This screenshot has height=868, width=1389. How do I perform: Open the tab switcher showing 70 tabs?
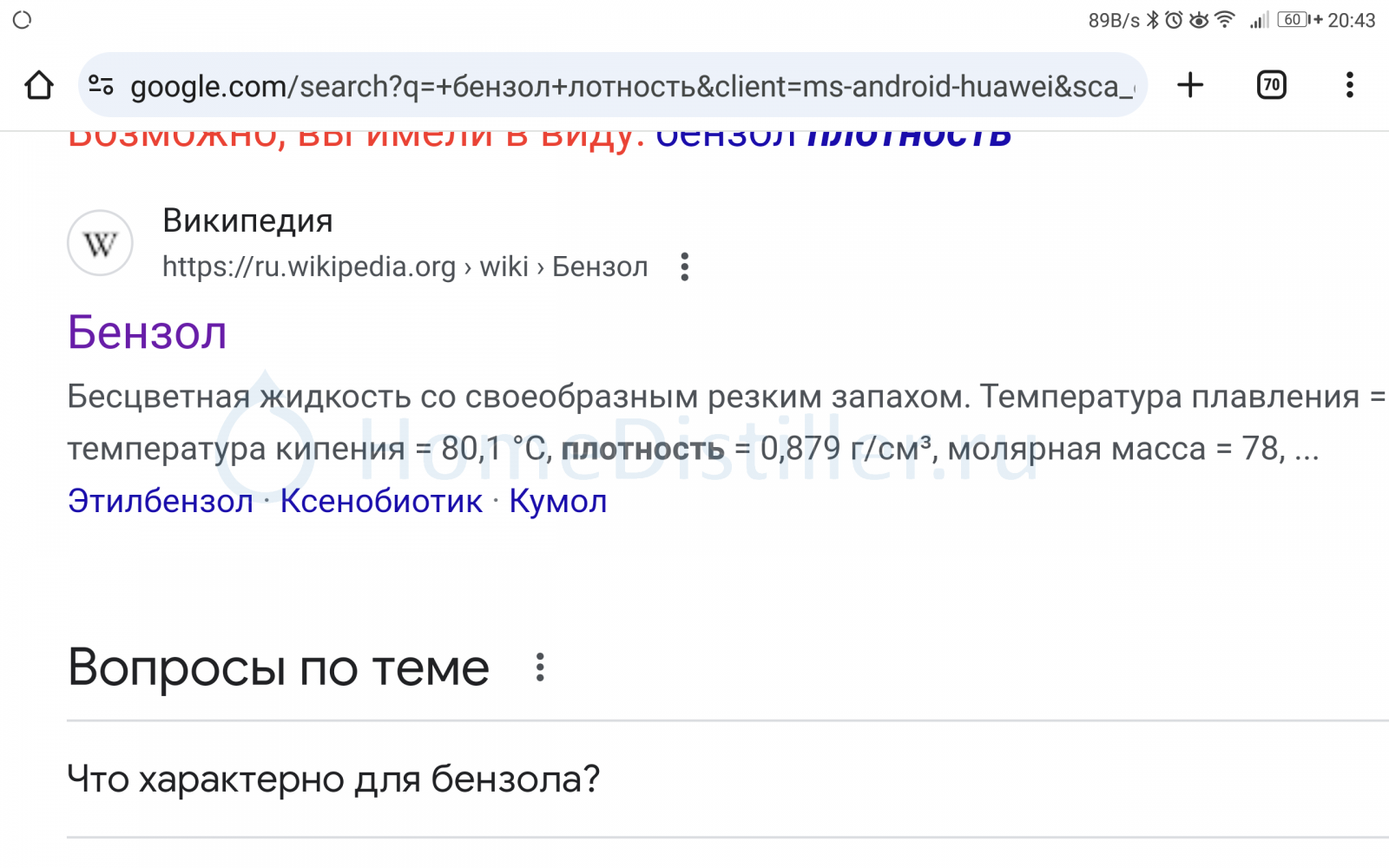point(1272,85)
